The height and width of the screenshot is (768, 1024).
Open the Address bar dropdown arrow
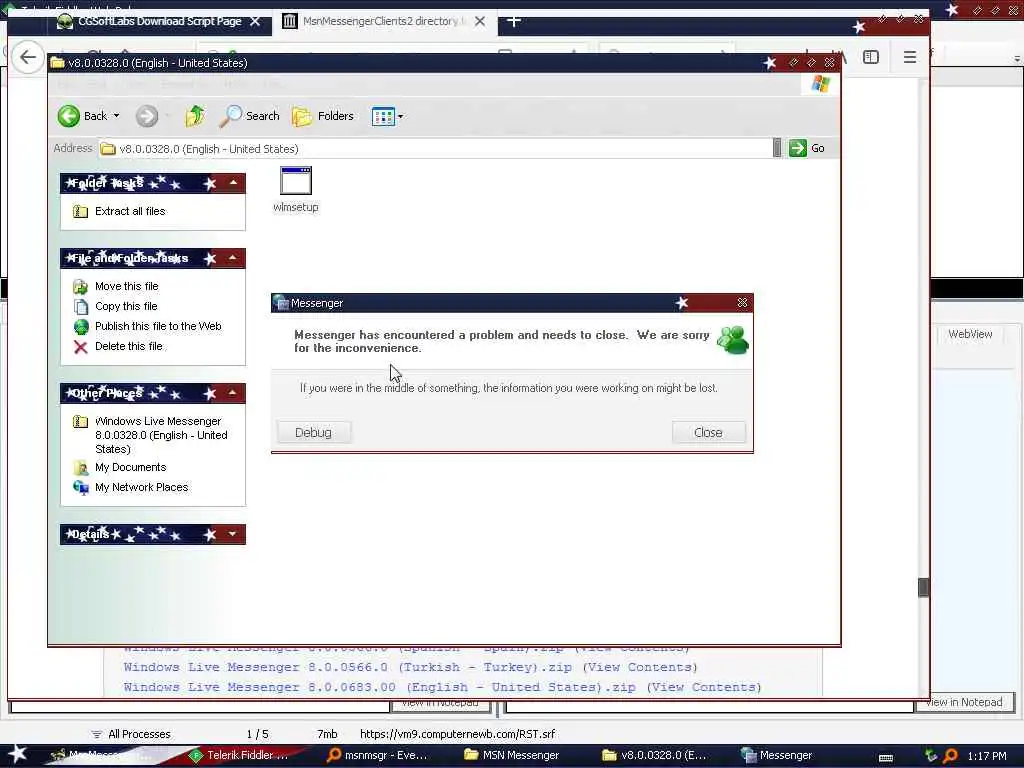pos(776,148)
